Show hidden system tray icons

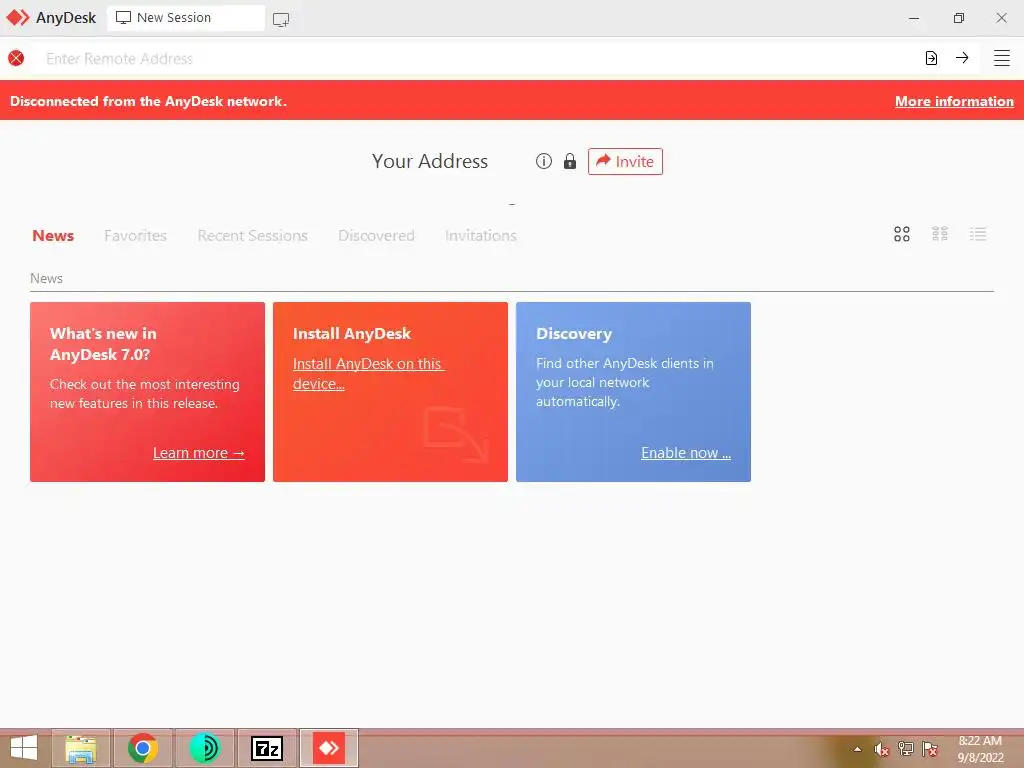coord(857,749)
